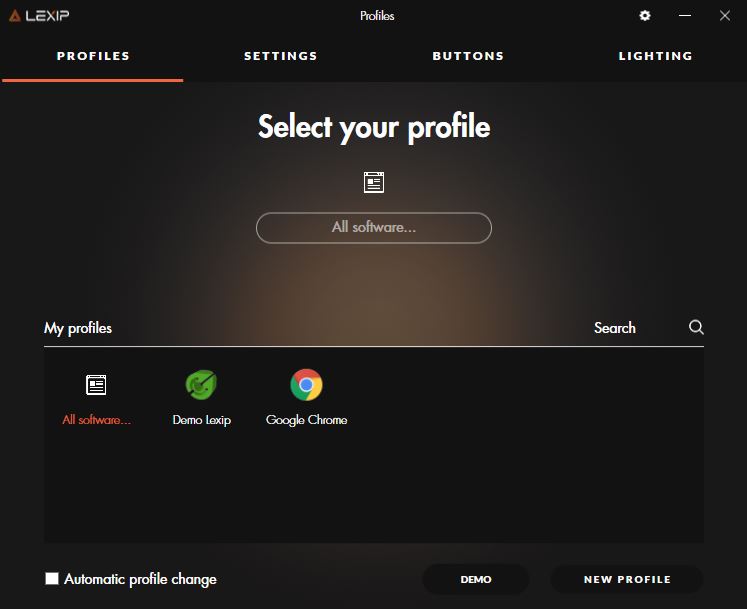The image size is (747, 609).
Task: Click the Demo button
Action: [476, 579]
